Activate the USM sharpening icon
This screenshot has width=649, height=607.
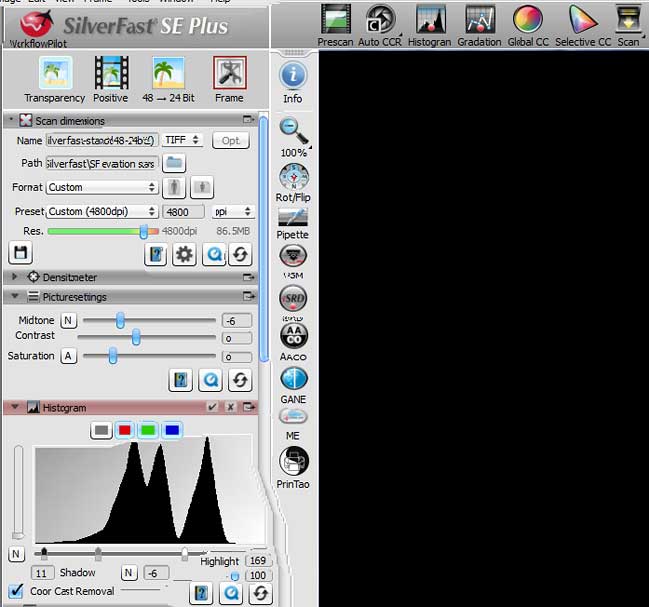(293, 255)
